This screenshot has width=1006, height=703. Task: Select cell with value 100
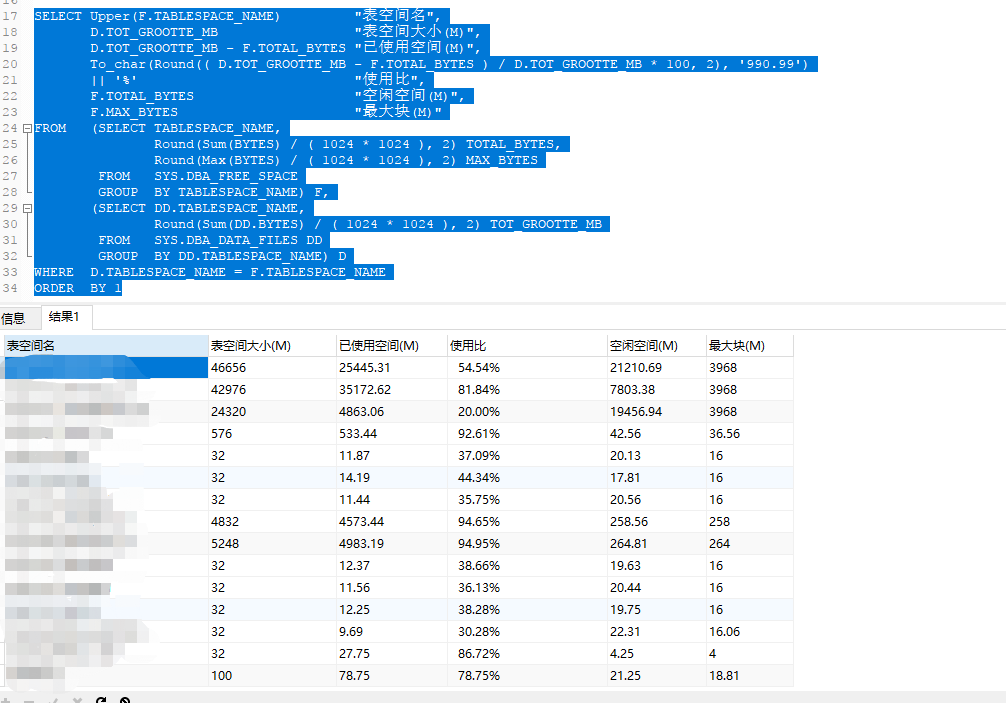click(x=272, y=675)
